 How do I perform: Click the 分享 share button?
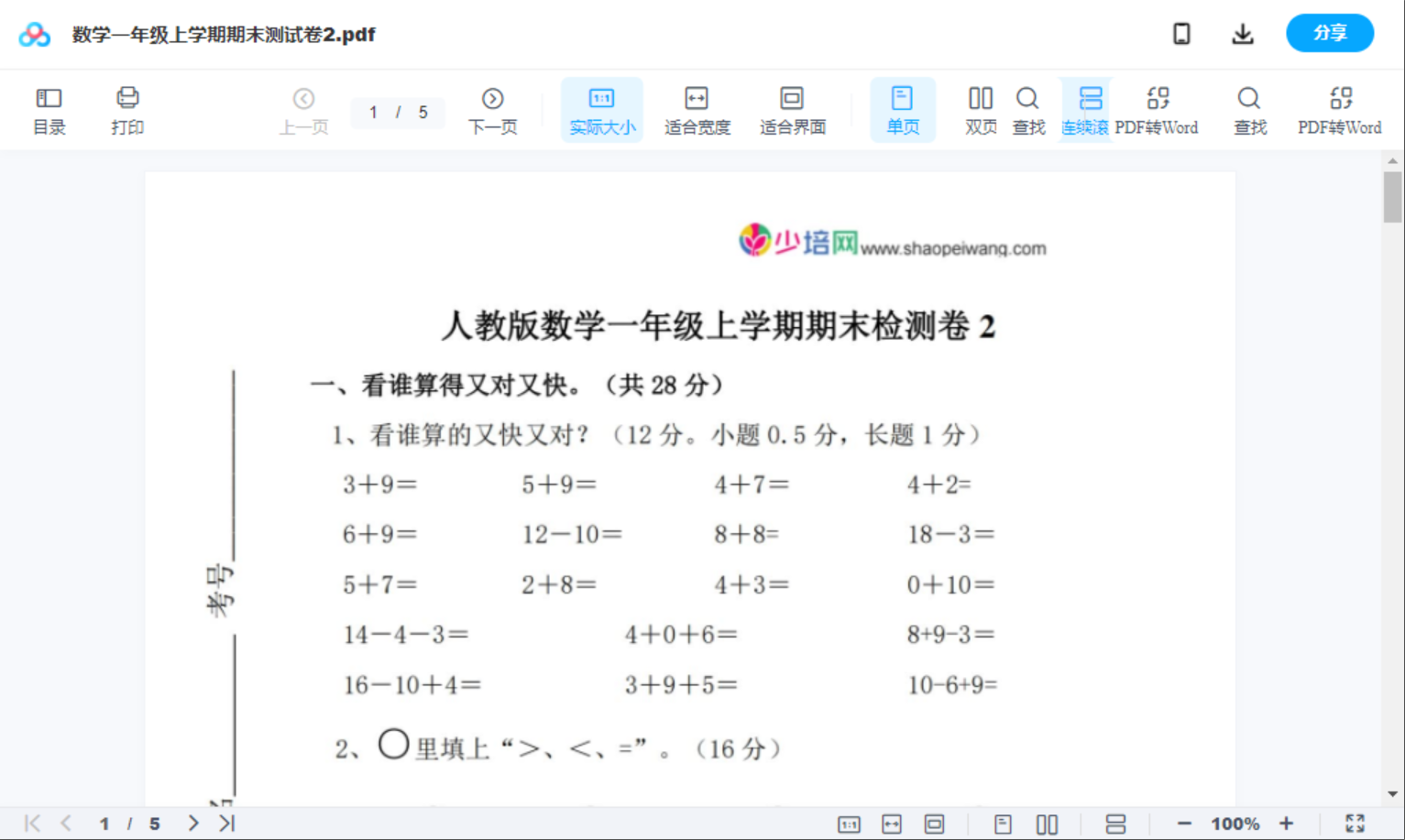pyautogui.click(x=1330, y=33)
